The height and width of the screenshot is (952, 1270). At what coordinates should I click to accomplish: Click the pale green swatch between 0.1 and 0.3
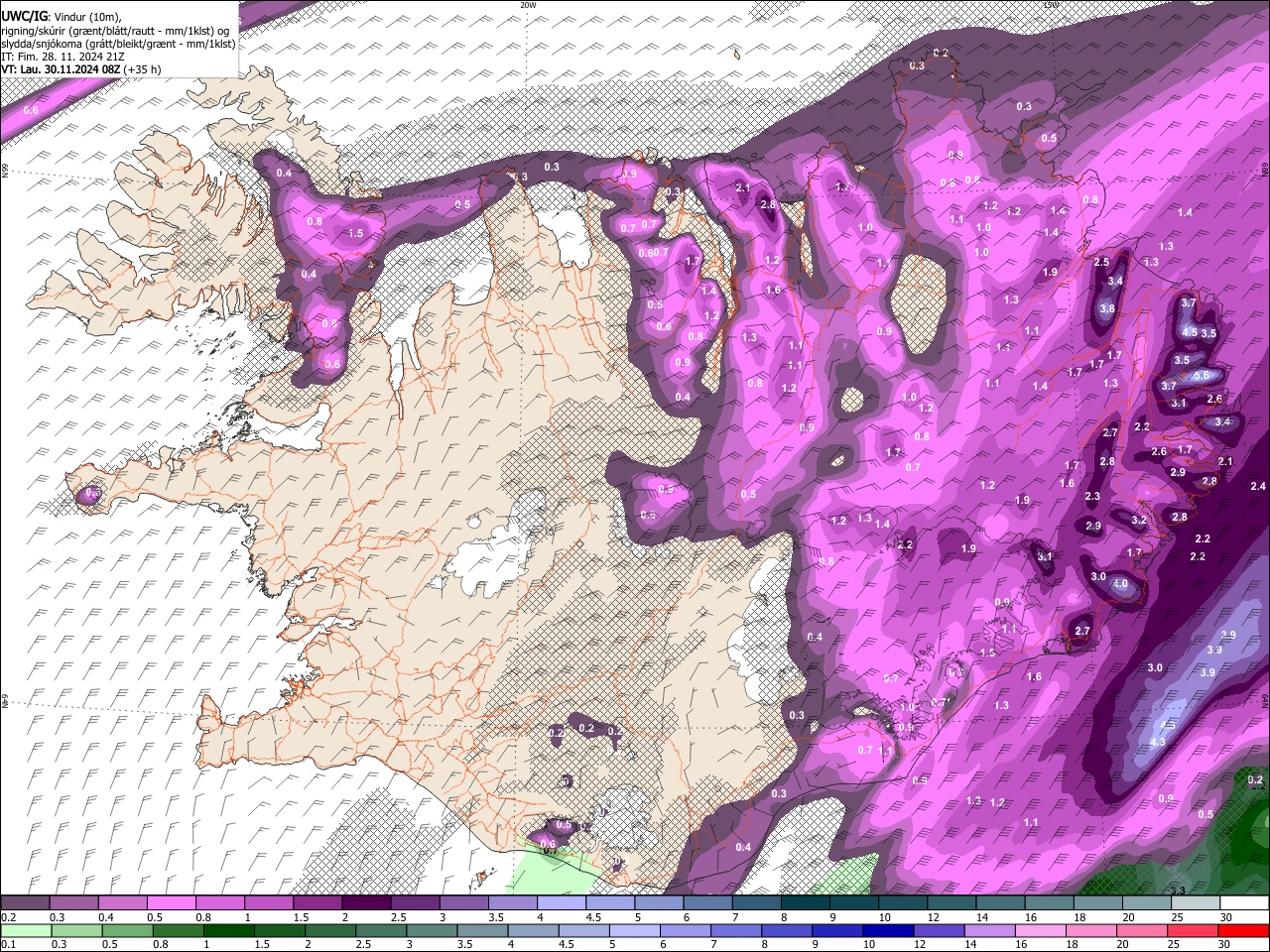25,931
